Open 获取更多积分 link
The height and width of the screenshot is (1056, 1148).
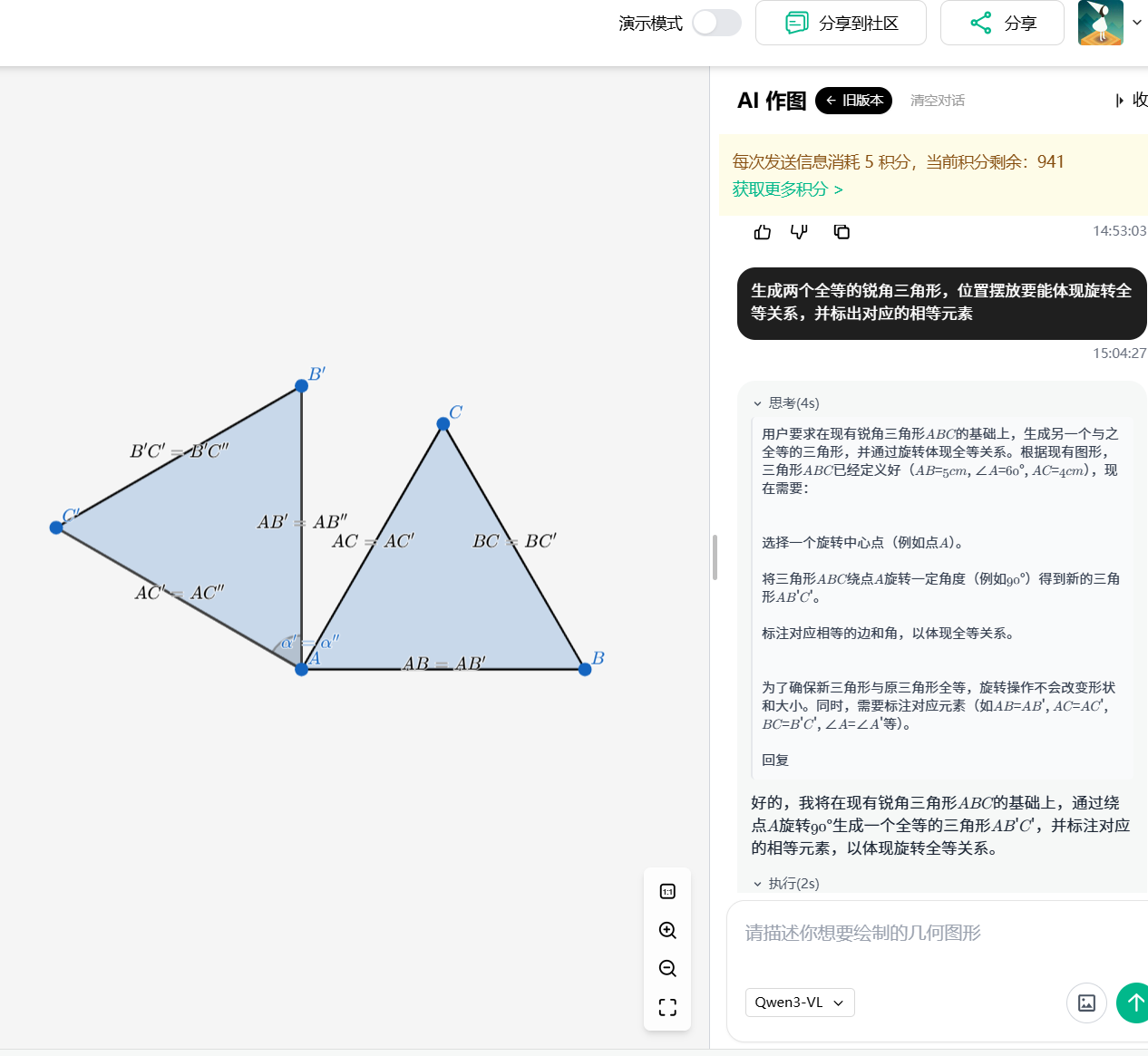click(x=782, y=189)
